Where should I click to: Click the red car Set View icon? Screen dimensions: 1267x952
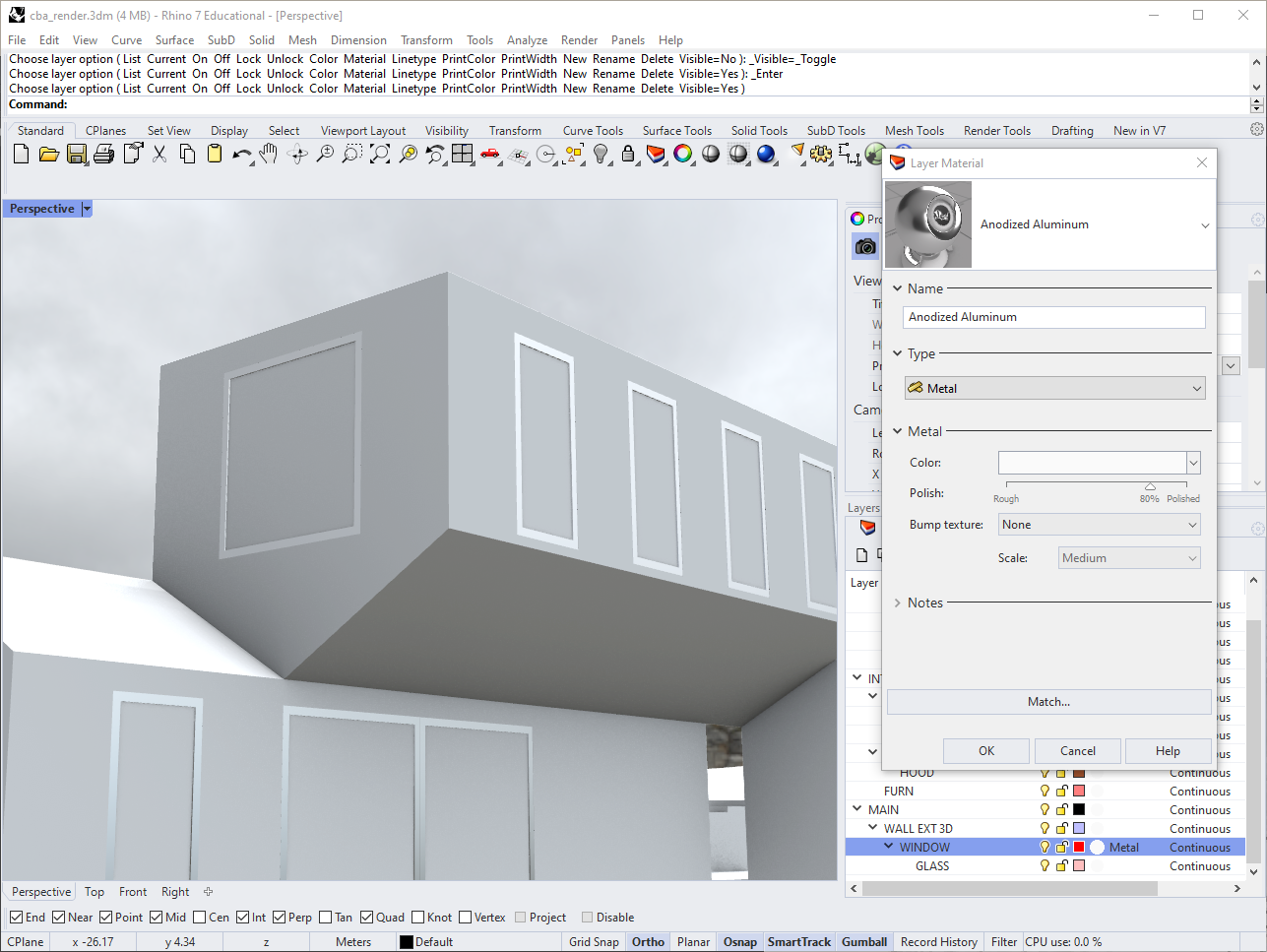tap(489, 154)
